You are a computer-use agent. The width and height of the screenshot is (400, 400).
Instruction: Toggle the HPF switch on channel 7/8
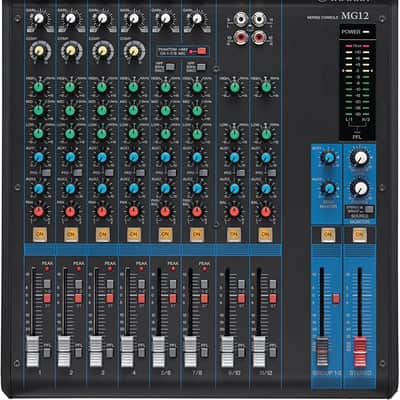201,67
